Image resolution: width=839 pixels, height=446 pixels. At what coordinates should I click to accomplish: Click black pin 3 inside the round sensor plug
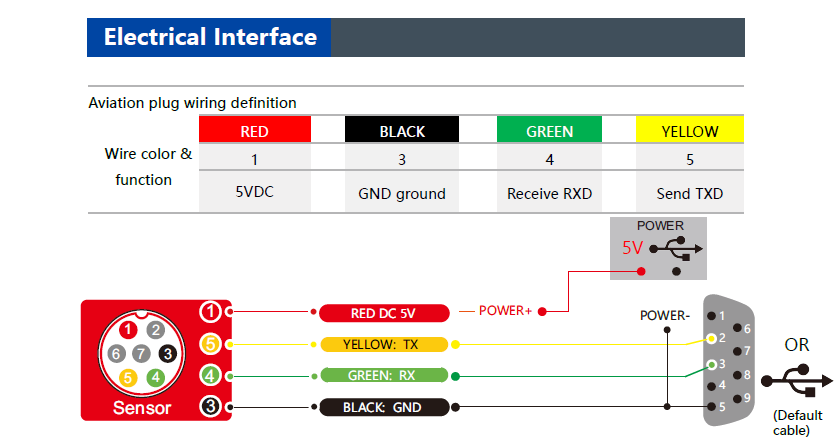[x=168, y=353]
